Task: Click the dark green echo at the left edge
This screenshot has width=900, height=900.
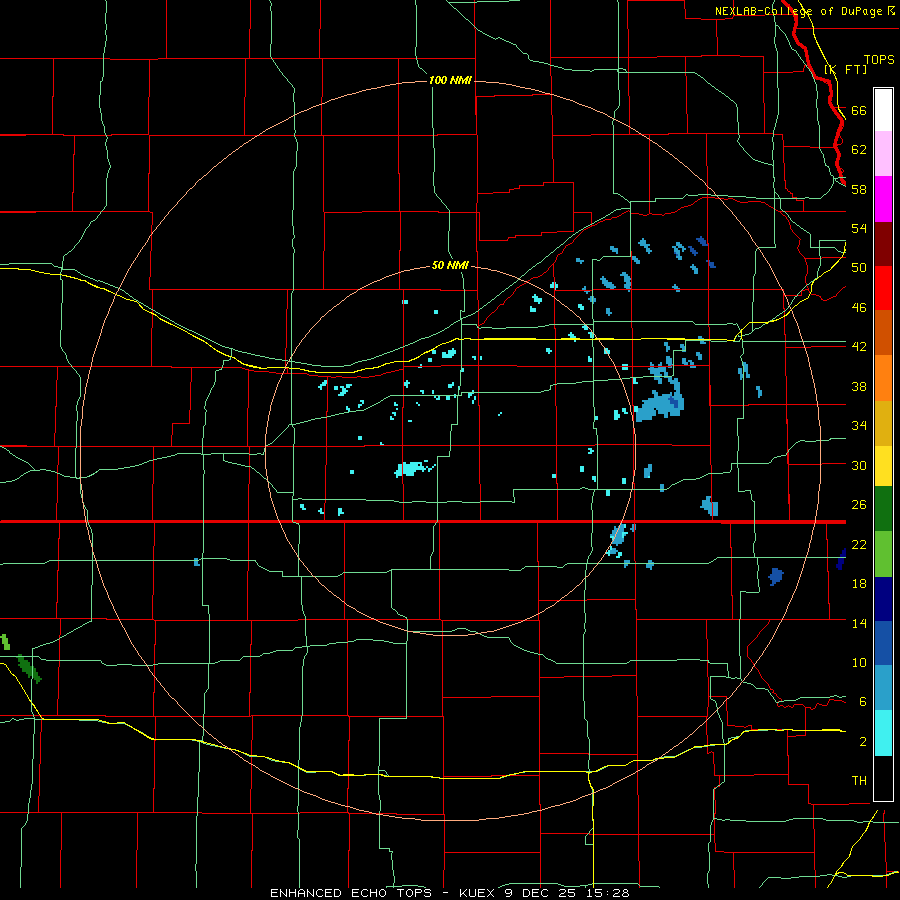Action: tap(29, 669)
